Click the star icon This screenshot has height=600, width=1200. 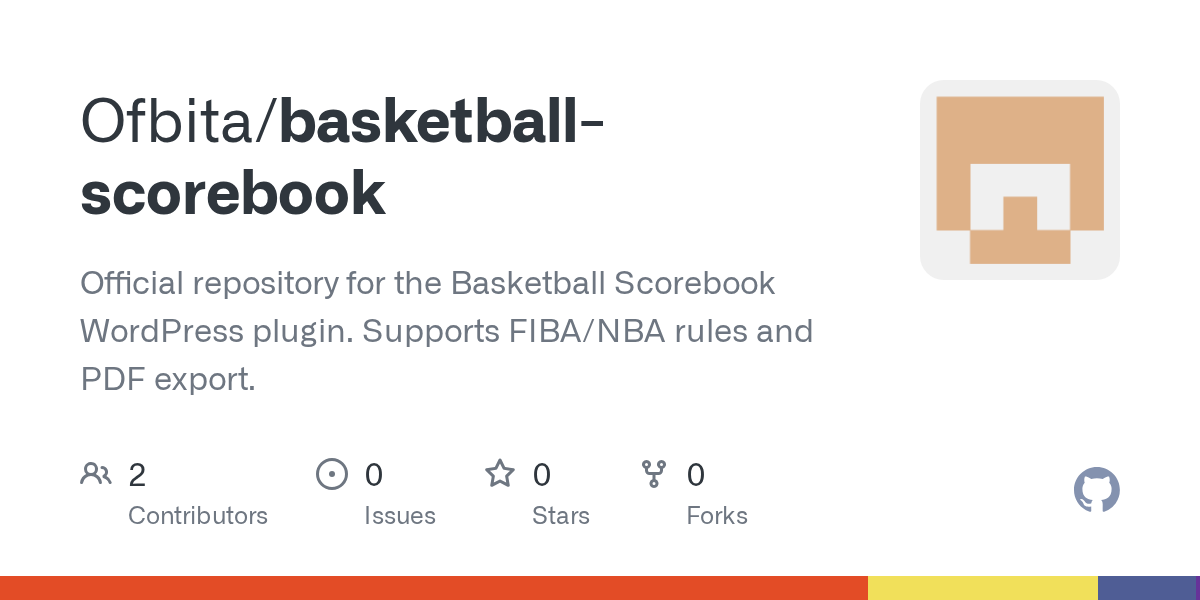tap(500, 473)
